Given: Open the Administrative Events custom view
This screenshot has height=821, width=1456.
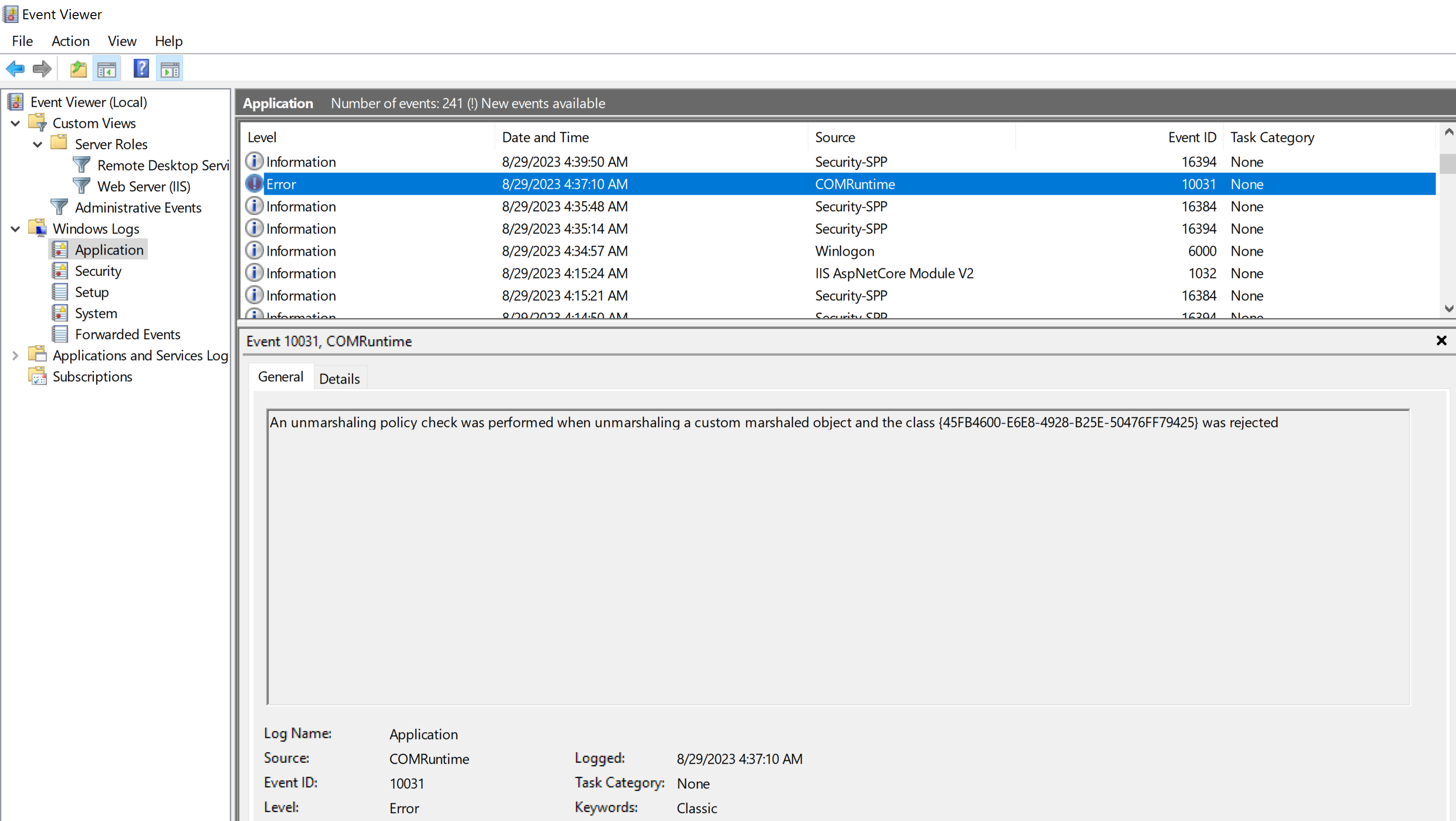Looking at the screenshot, I should [138, 207].
